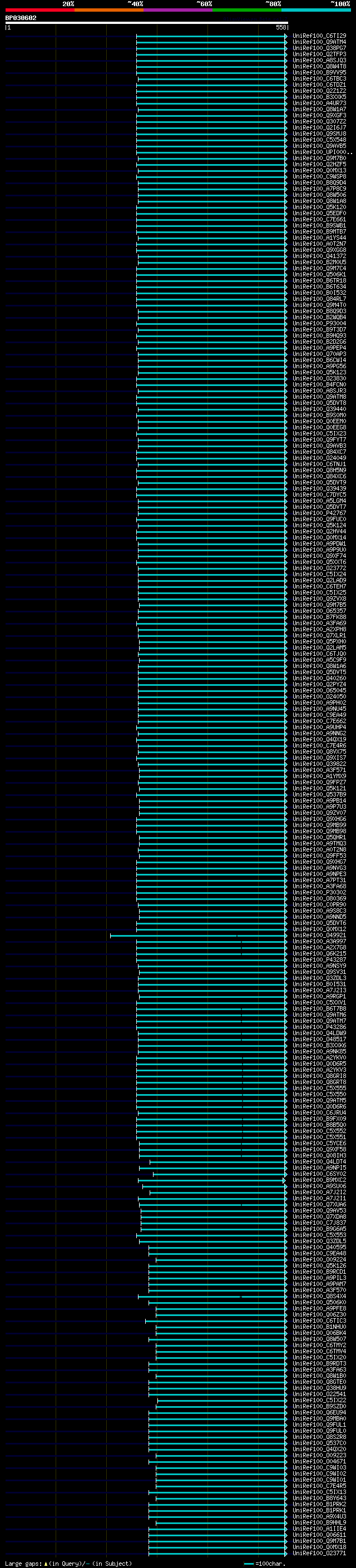Click the white query sequence bar
The height and width of the screenshot is (1568, 356).
pyautogui.click(x=147, y=23)
